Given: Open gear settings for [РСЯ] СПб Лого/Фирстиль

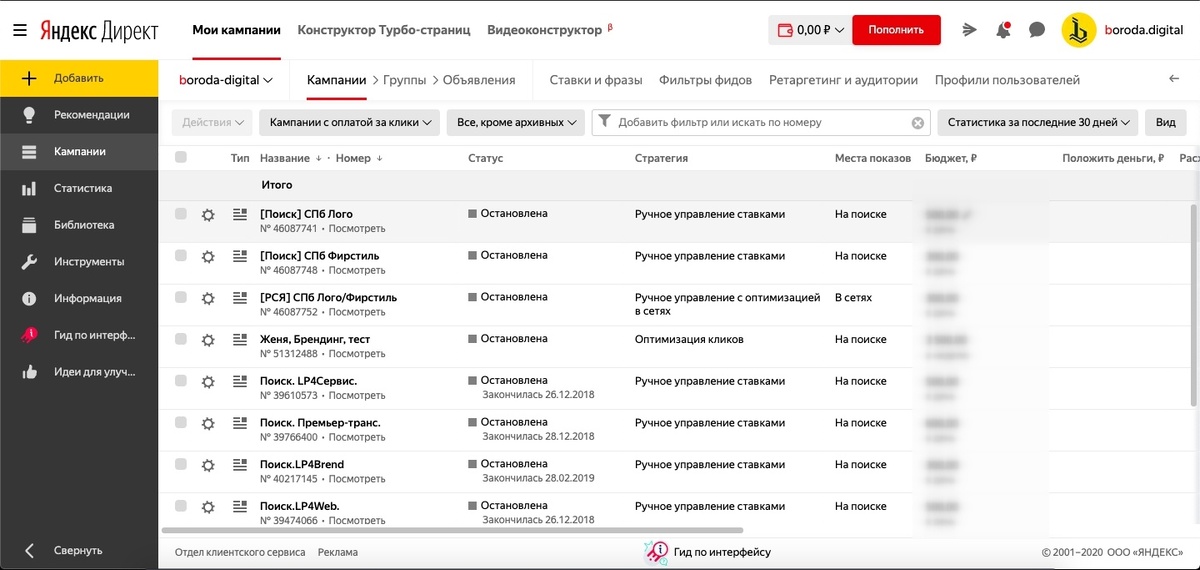Looking at the screenshot, I should point(208,298).
